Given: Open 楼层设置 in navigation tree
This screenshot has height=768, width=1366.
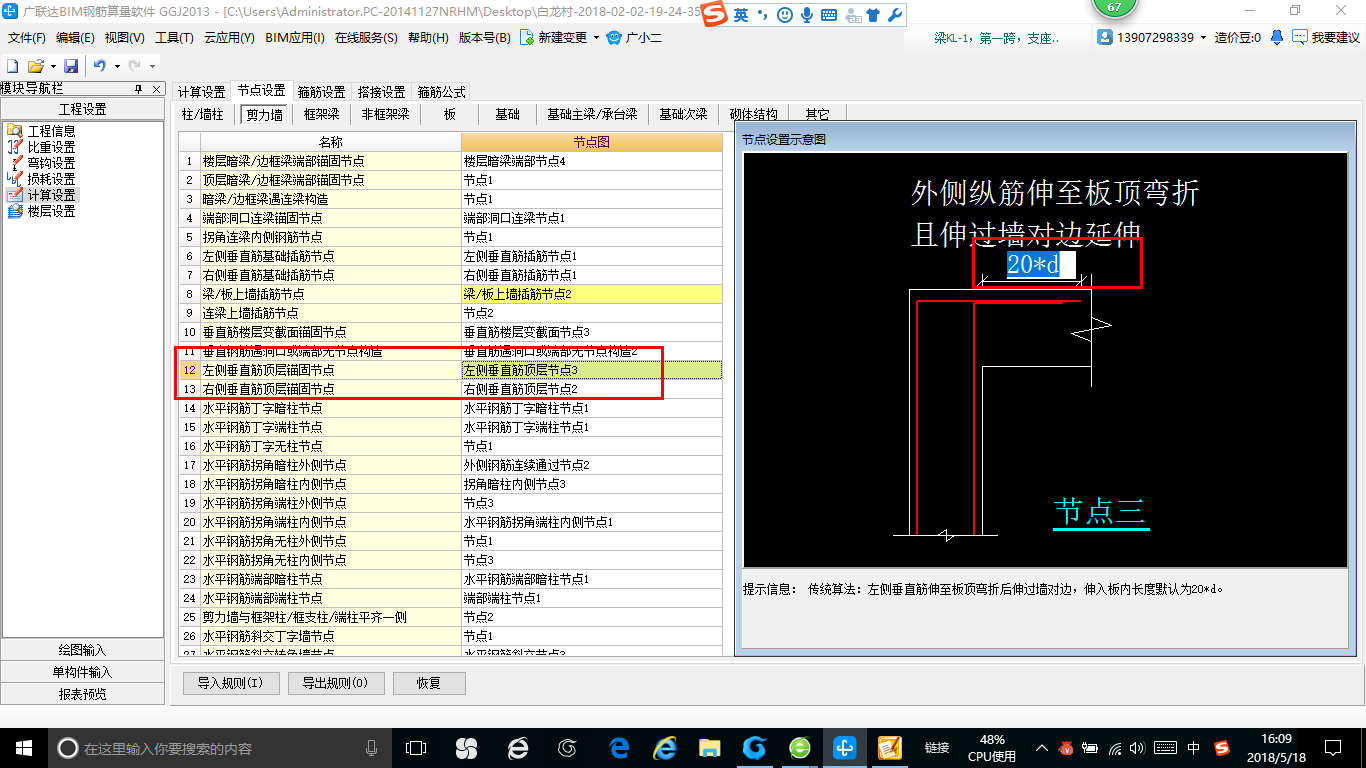Looking at the screenshot, I should pyautogui.click(x=51, y=212).
